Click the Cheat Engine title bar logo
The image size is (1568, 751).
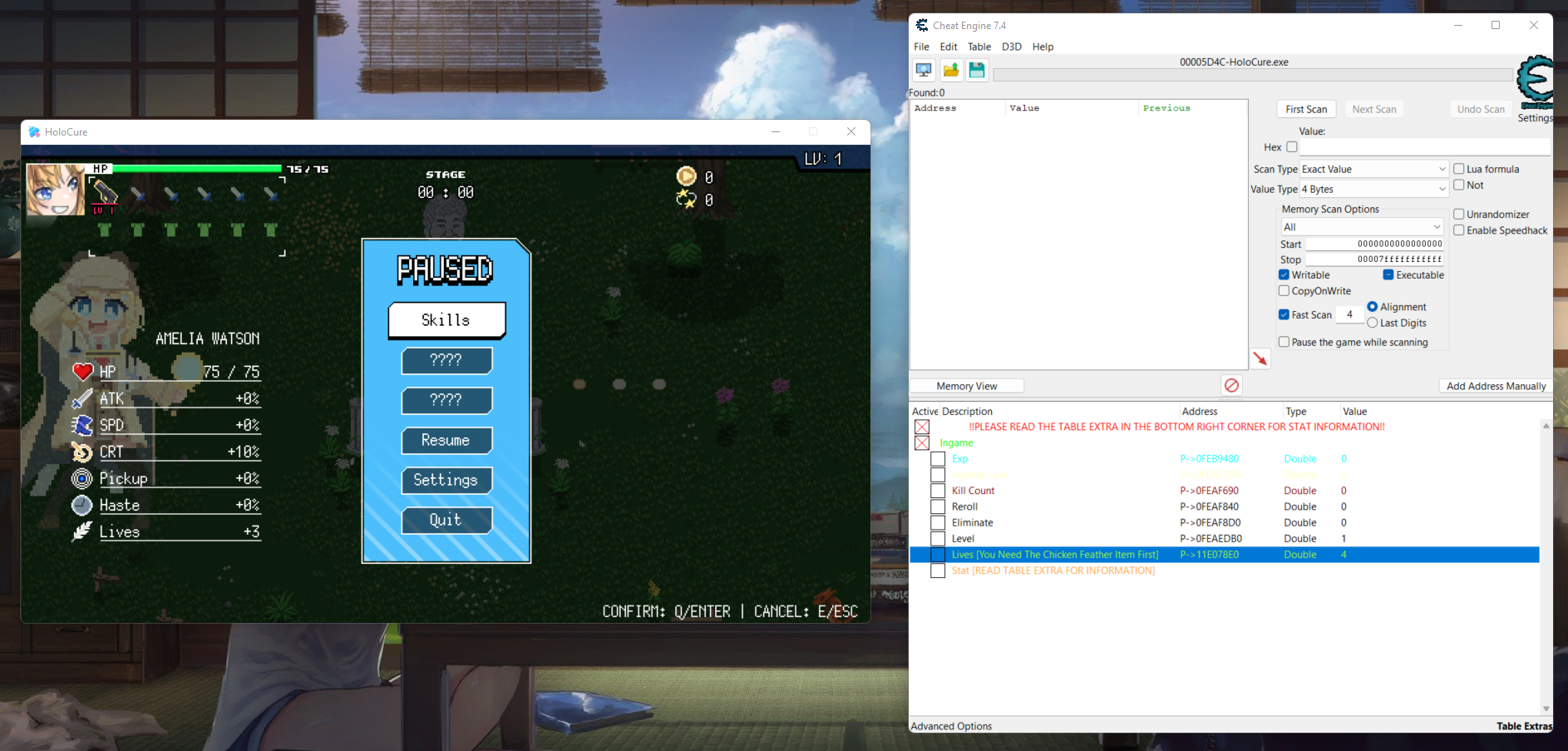921,26
